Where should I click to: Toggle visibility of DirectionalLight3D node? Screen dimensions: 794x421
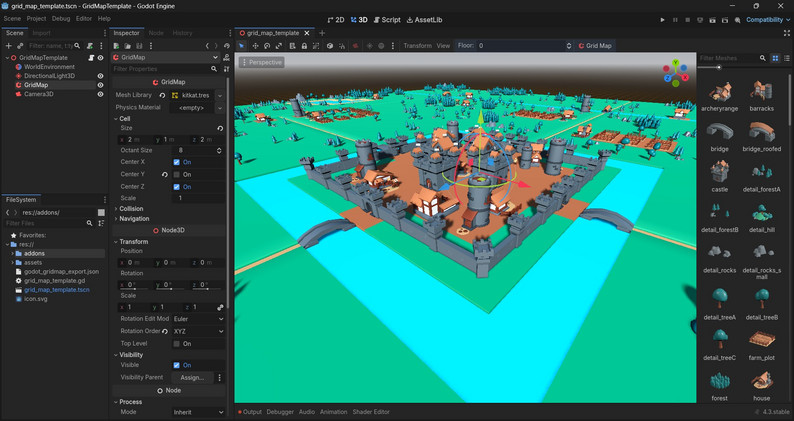(x=100, y=76)
